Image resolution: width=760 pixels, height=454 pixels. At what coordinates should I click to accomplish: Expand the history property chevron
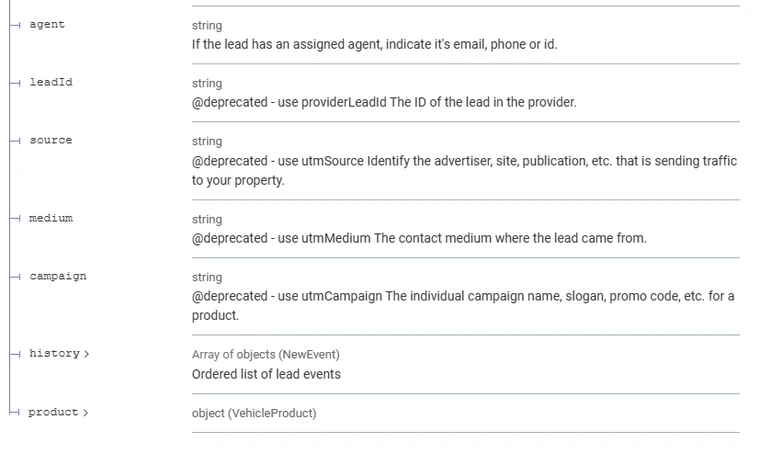(x=86, y=354)
